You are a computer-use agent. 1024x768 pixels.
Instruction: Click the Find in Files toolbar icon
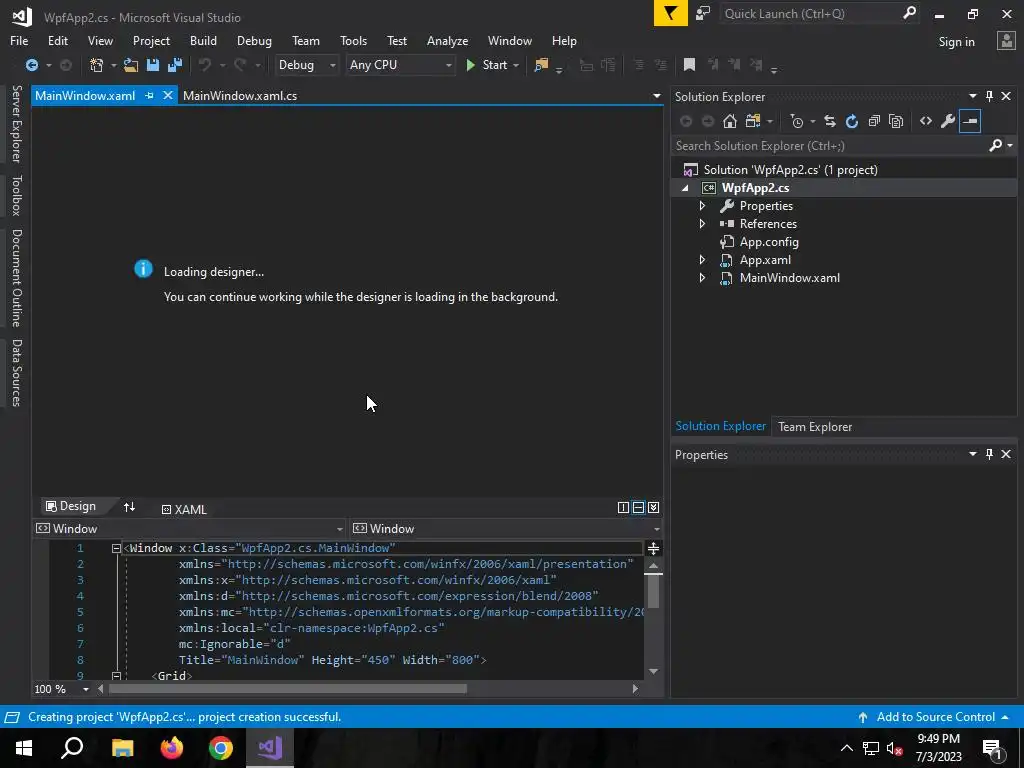[x=541, y=65]
